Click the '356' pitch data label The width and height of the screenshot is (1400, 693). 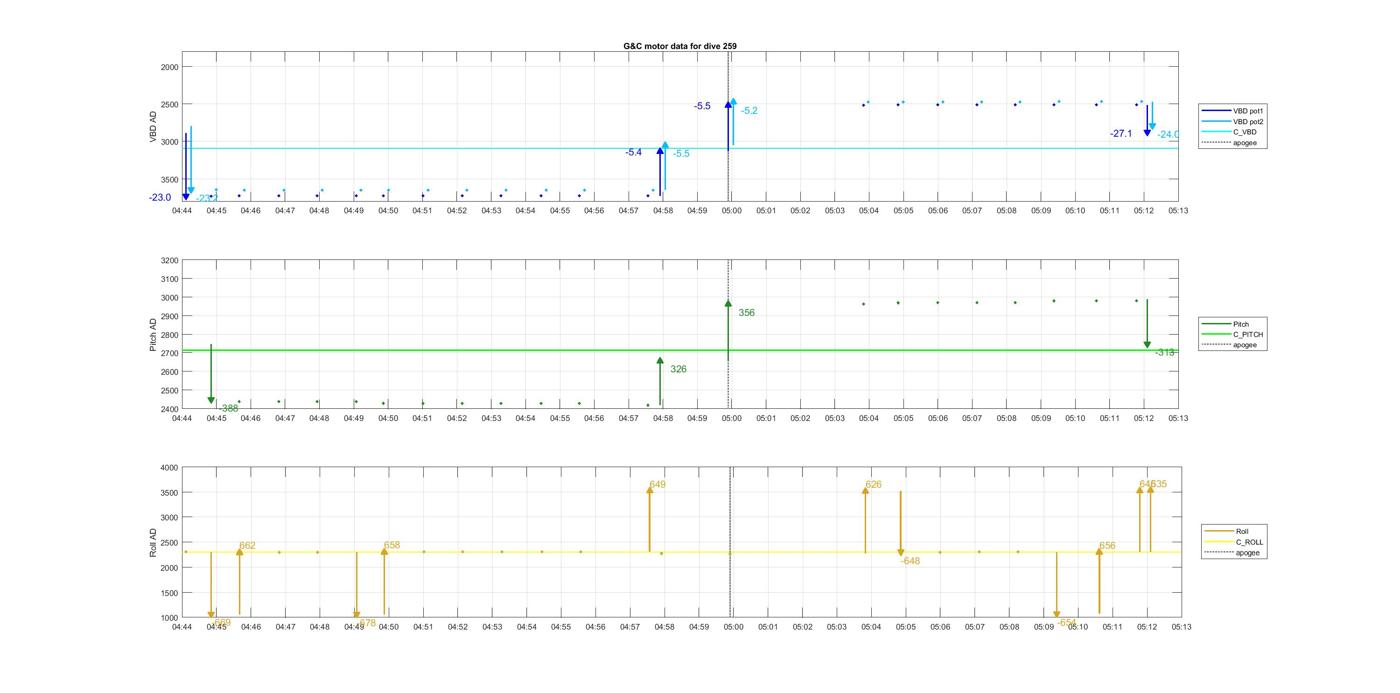point(746,313)
